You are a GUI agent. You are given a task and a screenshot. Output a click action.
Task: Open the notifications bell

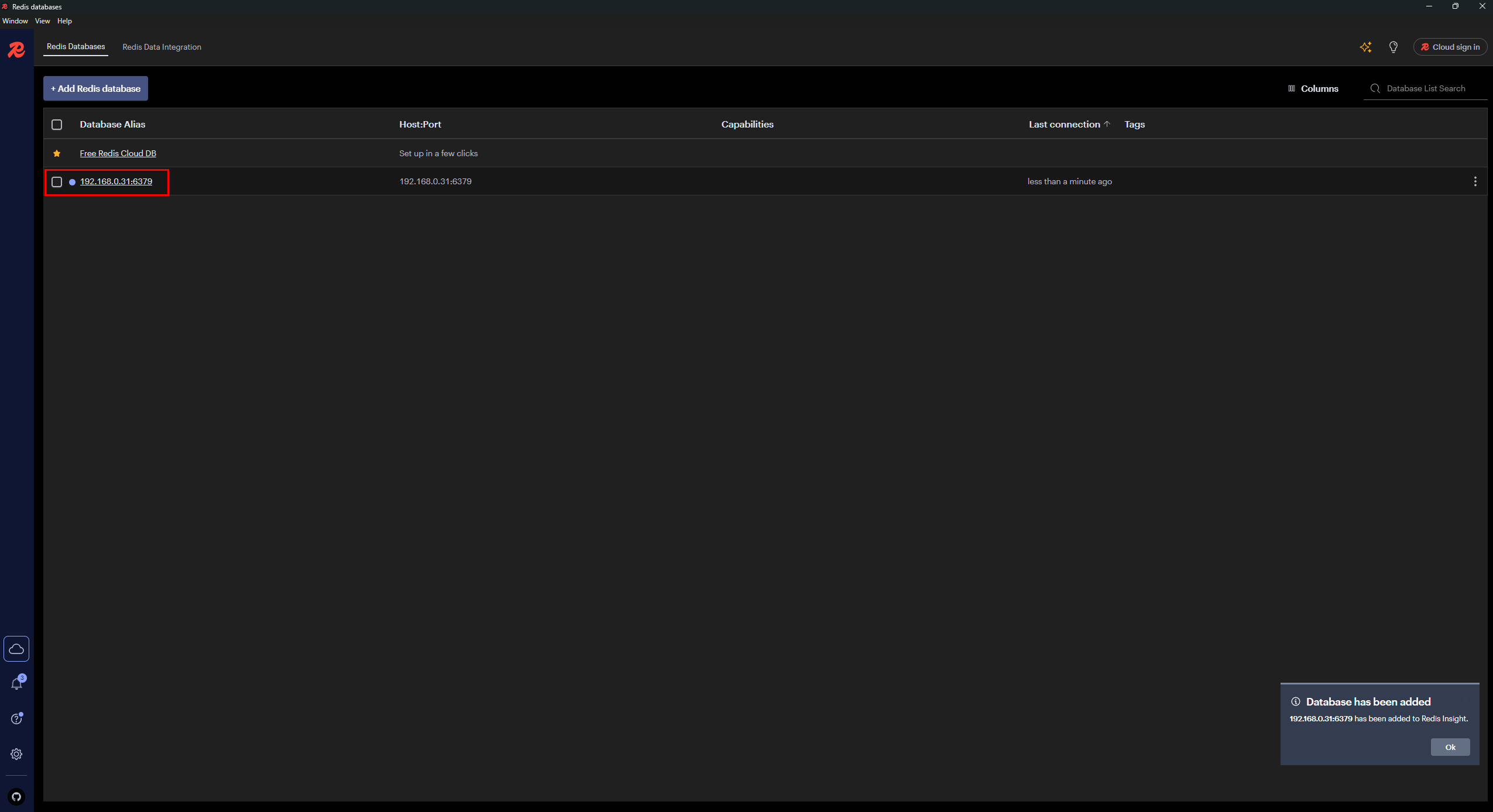pyautogui.click(x=17, y=683)
